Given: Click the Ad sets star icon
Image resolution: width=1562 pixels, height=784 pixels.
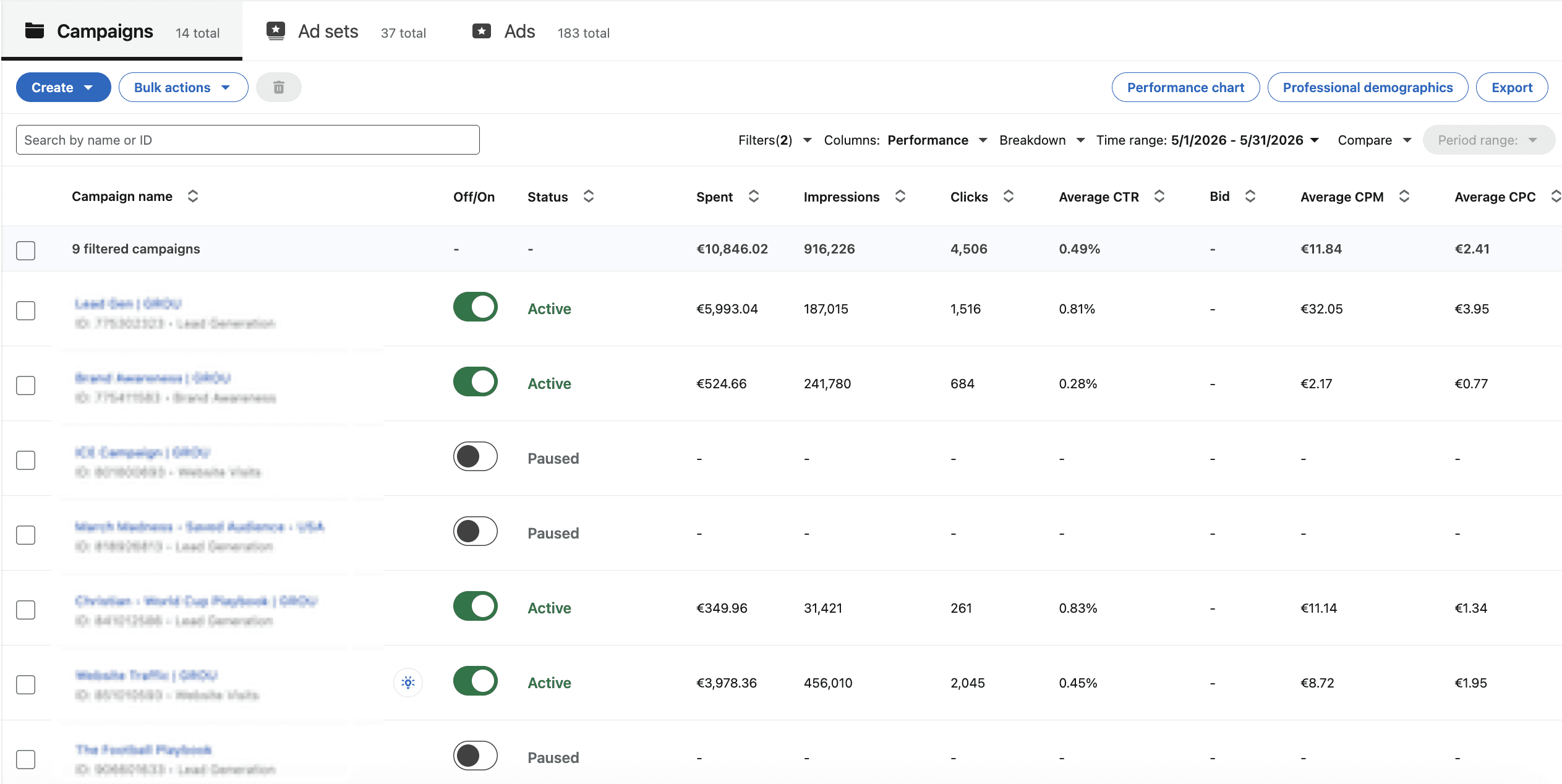Looking at the screenshot, I should point(276,31).
